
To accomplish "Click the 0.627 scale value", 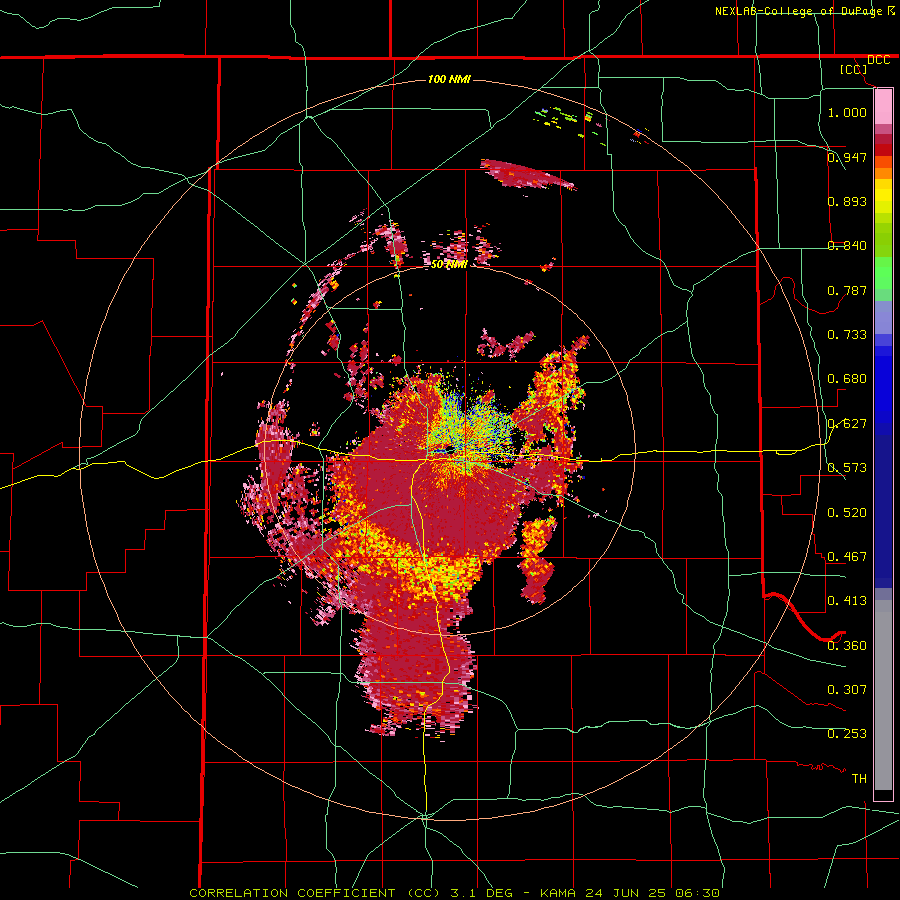I will (x=847, y=423).
